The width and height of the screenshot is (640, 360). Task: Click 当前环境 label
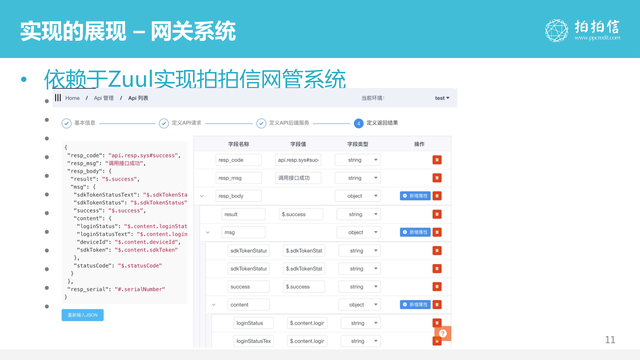pos(372,98)
